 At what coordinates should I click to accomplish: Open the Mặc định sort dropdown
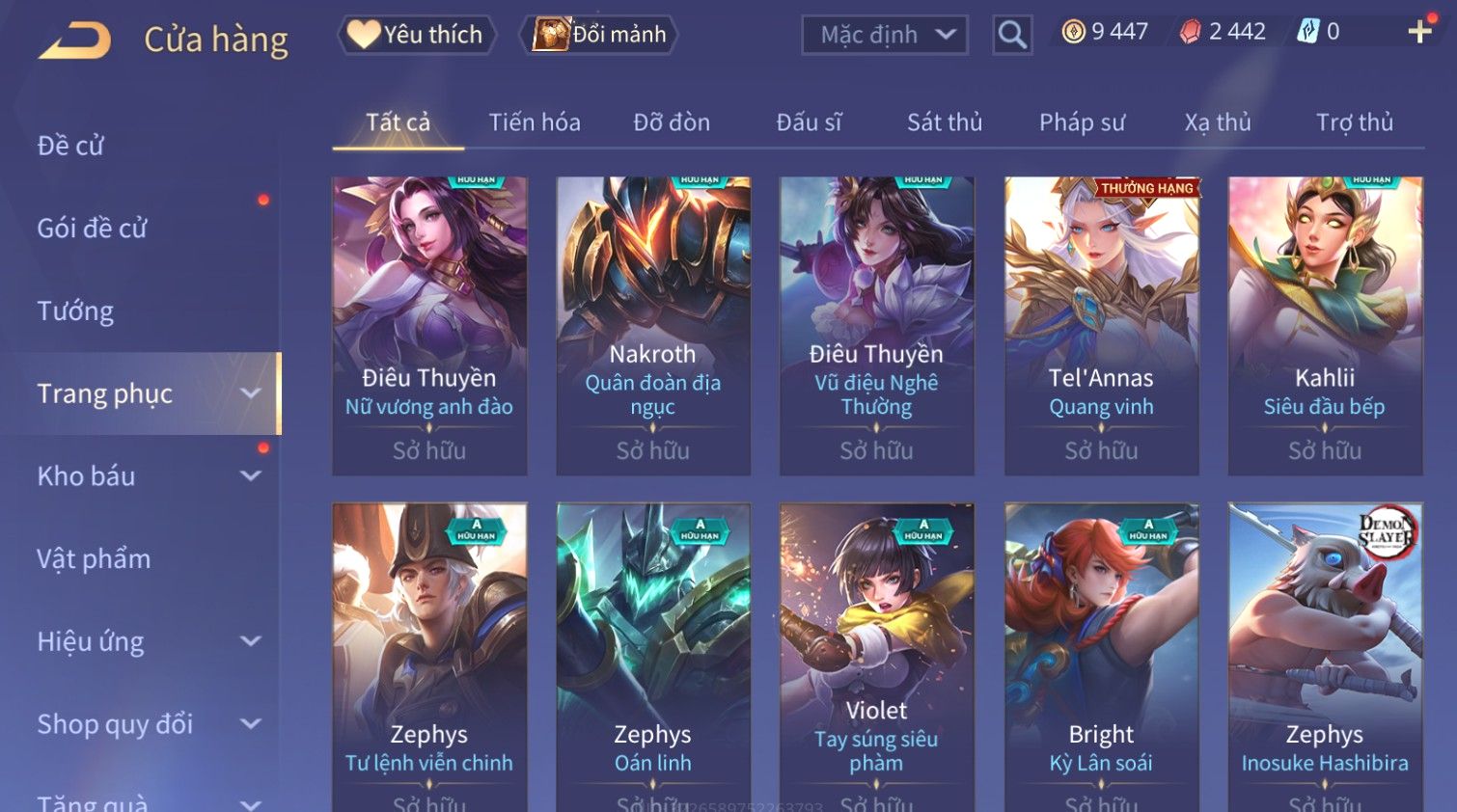tap(885, 35)
